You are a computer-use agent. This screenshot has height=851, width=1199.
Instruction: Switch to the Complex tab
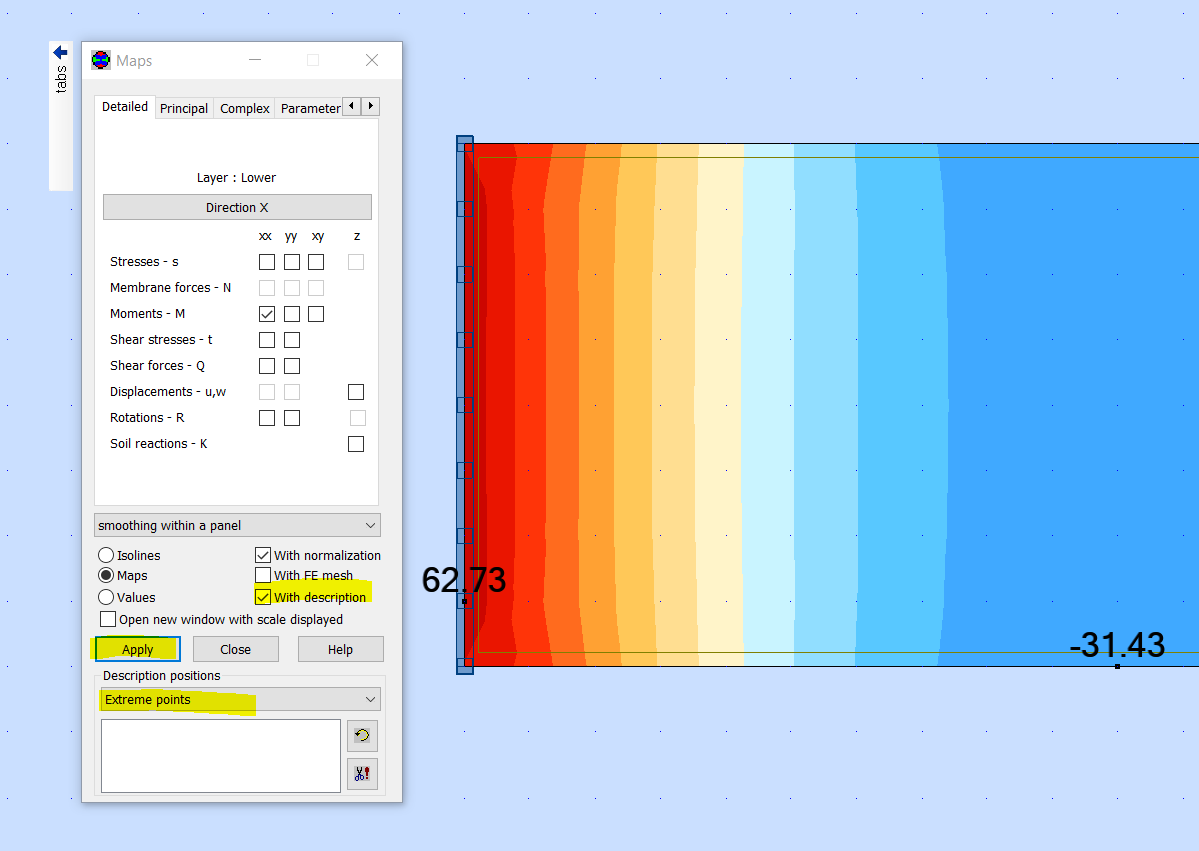click(244, 108)
